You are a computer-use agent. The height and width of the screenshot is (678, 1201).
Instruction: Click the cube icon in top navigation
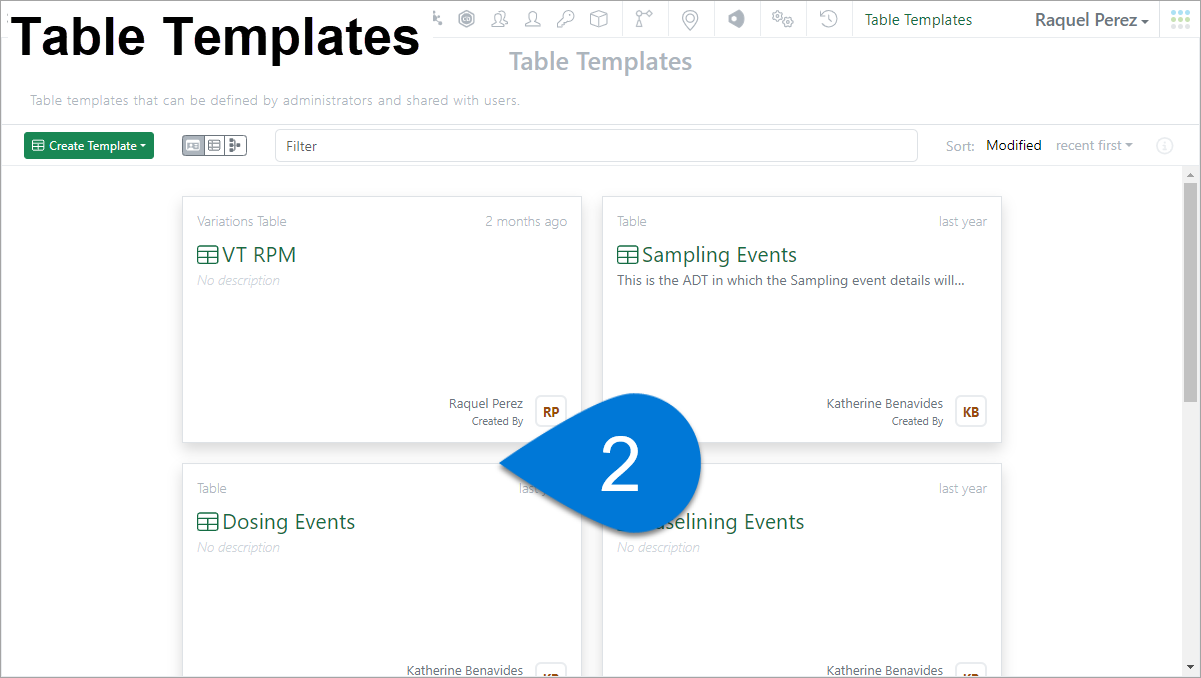pos(598,19)
